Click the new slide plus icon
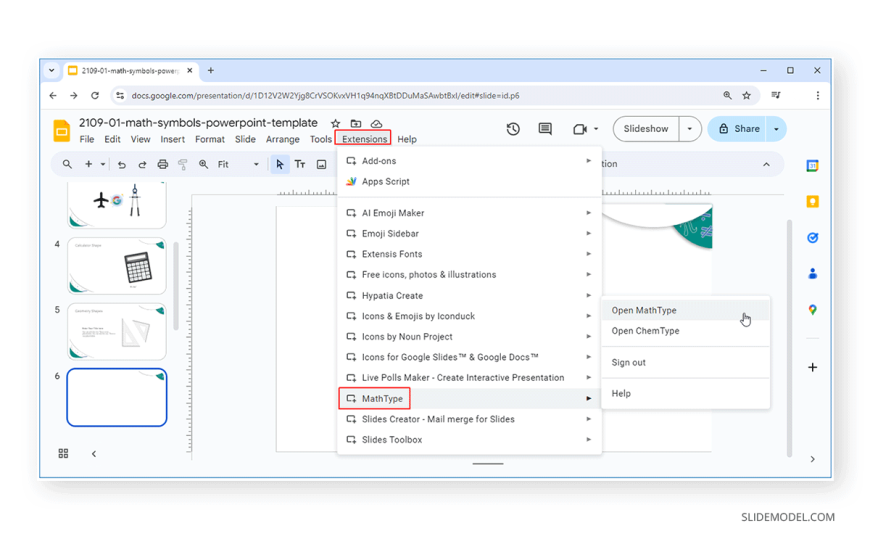 (88, 164)
